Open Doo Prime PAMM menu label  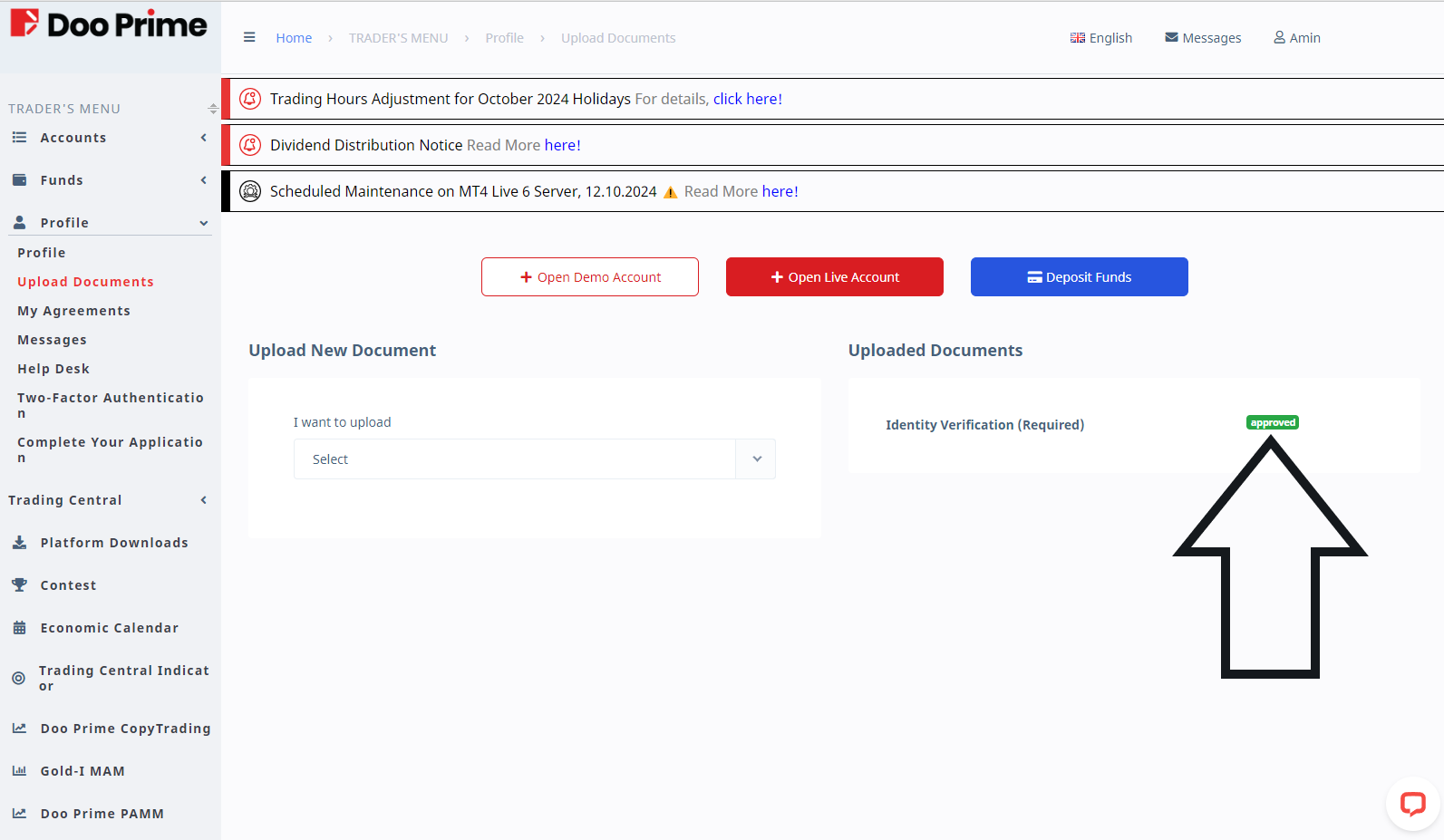coord(102,814)
